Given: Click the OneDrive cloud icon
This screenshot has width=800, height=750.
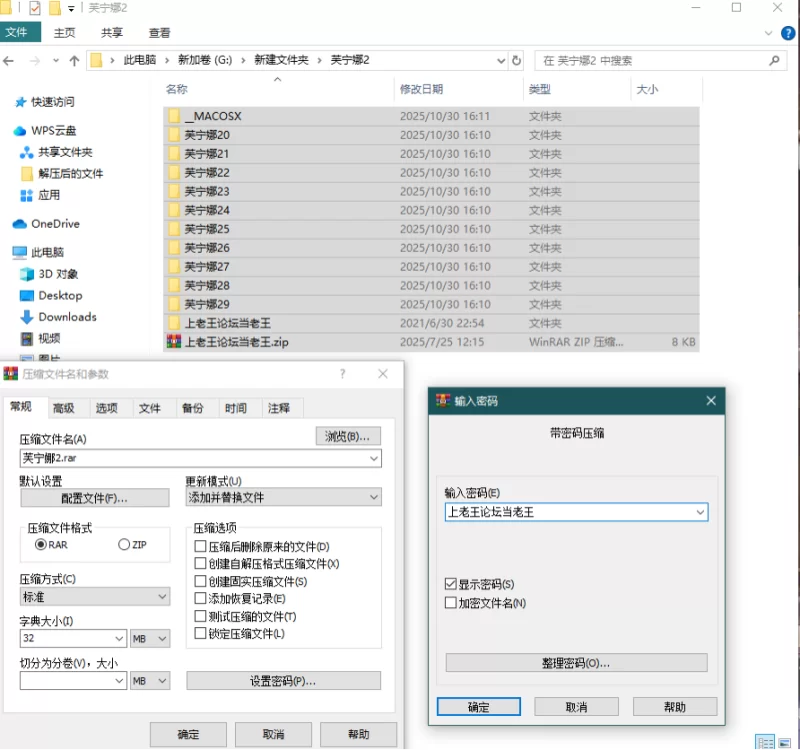Looking at the screenshot, I should (20, 224).
